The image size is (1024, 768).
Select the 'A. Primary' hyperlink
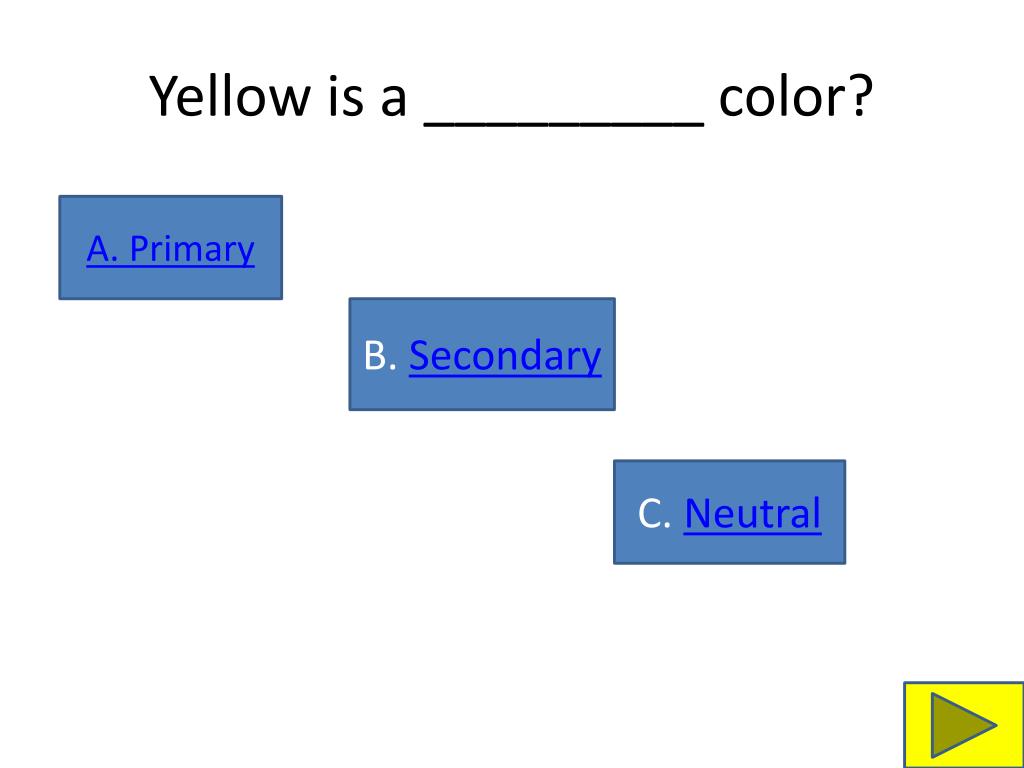[170, 249]
